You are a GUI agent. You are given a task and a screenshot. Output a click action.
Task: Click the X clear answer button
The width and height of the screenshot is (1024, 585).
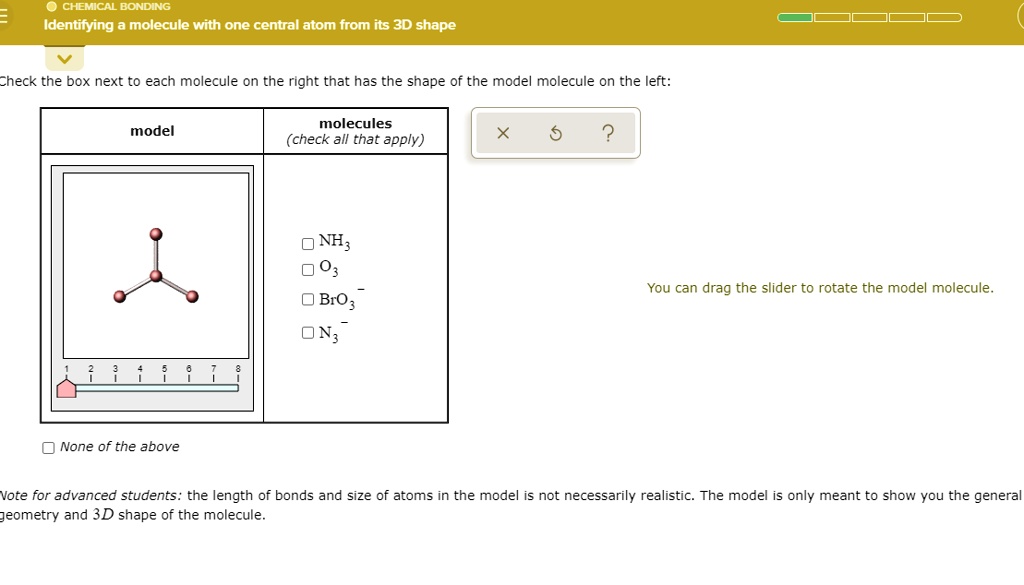click(503, 134)
